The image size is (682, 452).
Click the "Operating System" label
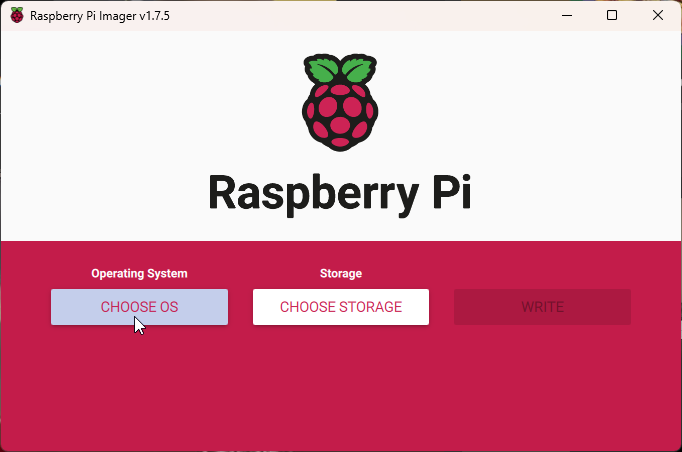(x=139, y=274)
